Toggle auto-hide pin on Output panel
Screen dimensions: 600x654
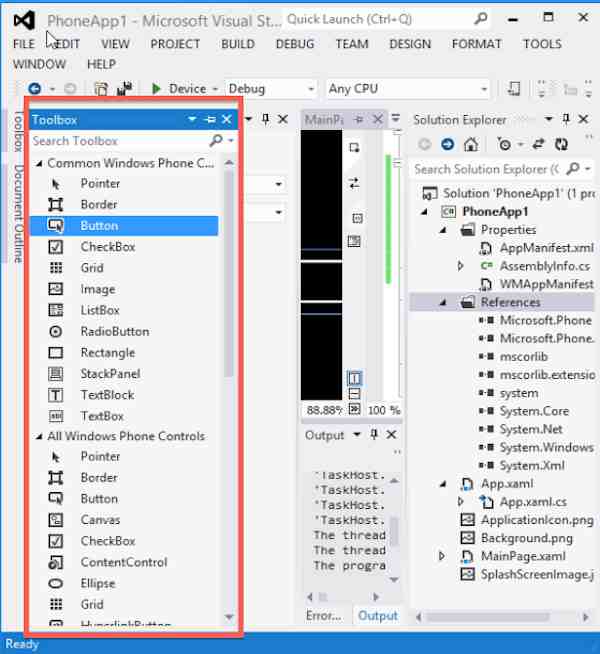pyautogui.click(x=374, y=435)
